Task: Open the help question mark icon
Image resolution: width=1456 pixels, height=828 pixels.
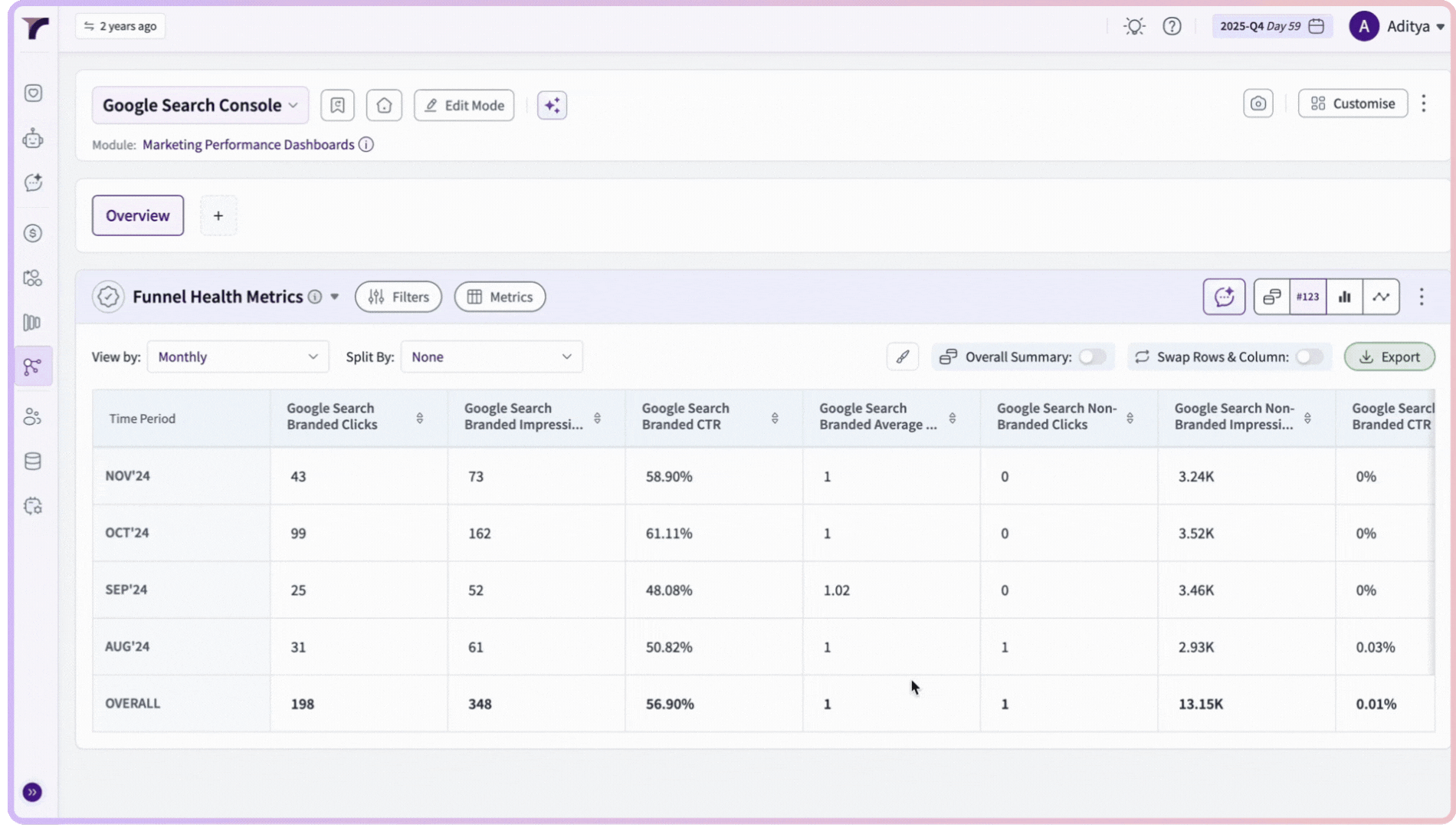Action: [1172, 26]
